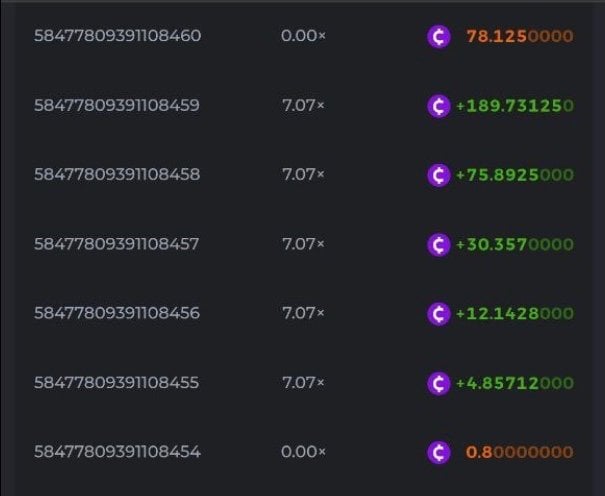This screenshot has width=605, height=496.
Task: Click the coin icon beside +189.731250
Action: click(x=437, y=106)
